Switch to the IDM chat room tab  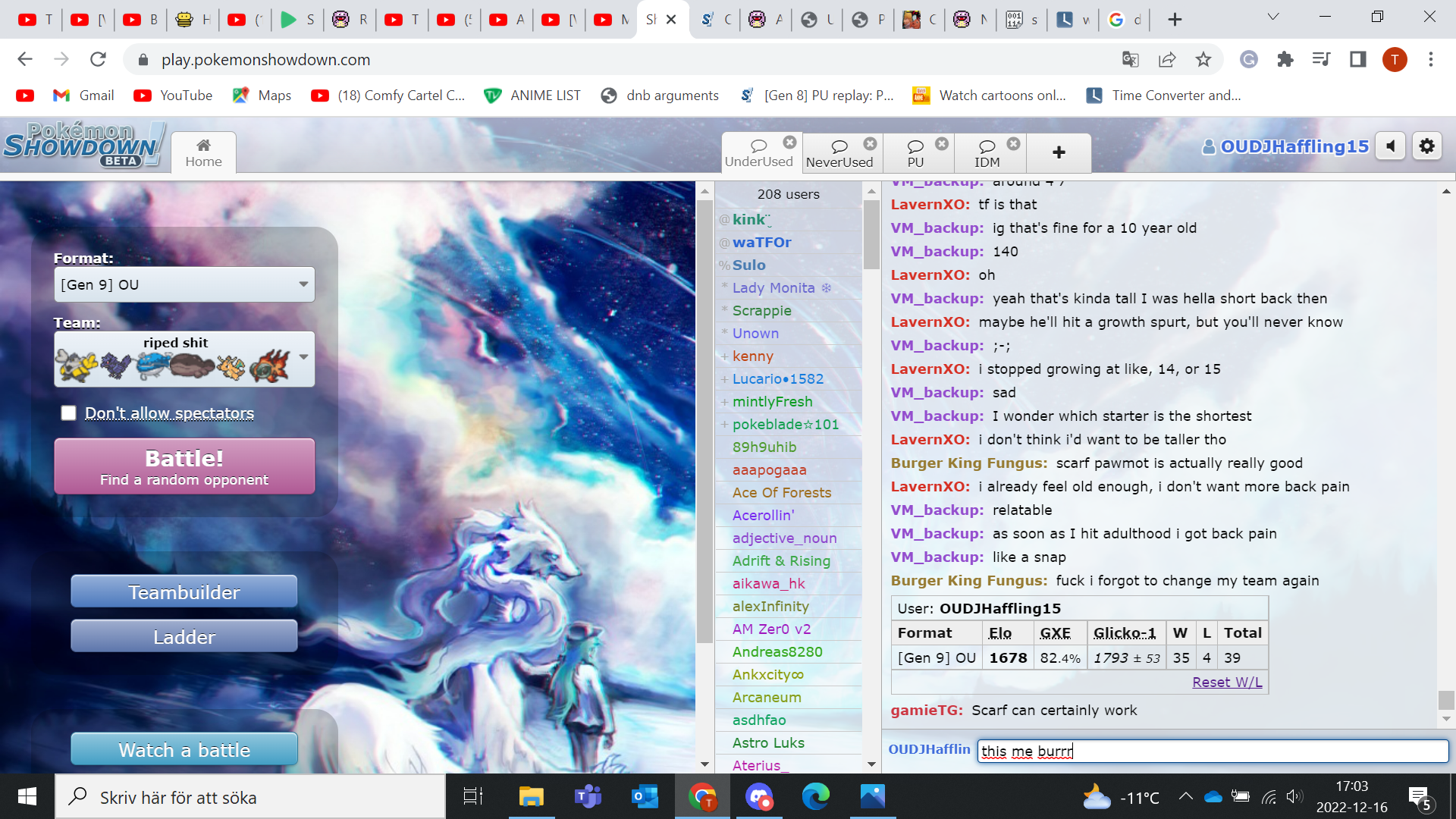[987, 153]
